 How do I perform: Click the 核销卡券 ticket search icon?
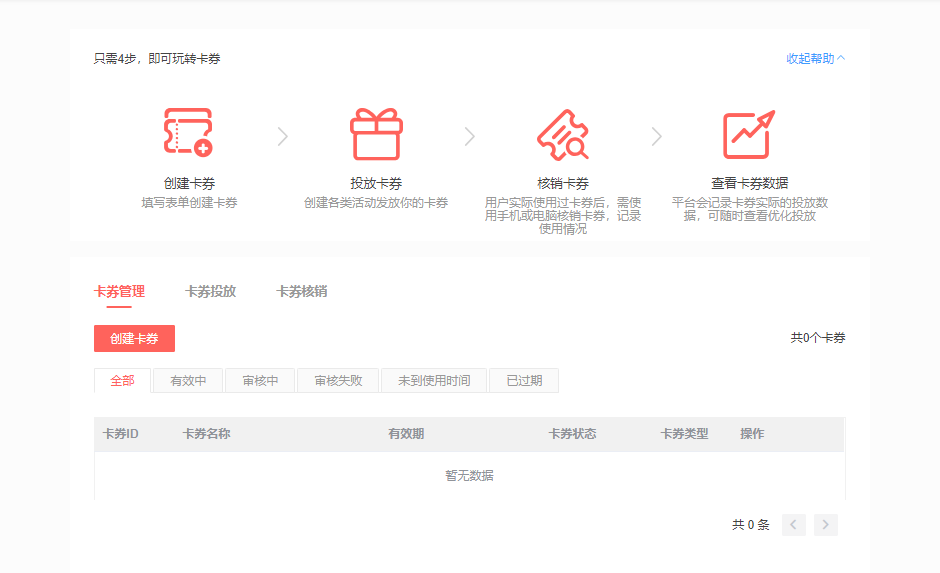pyautogui.click(x=563, y=134)
